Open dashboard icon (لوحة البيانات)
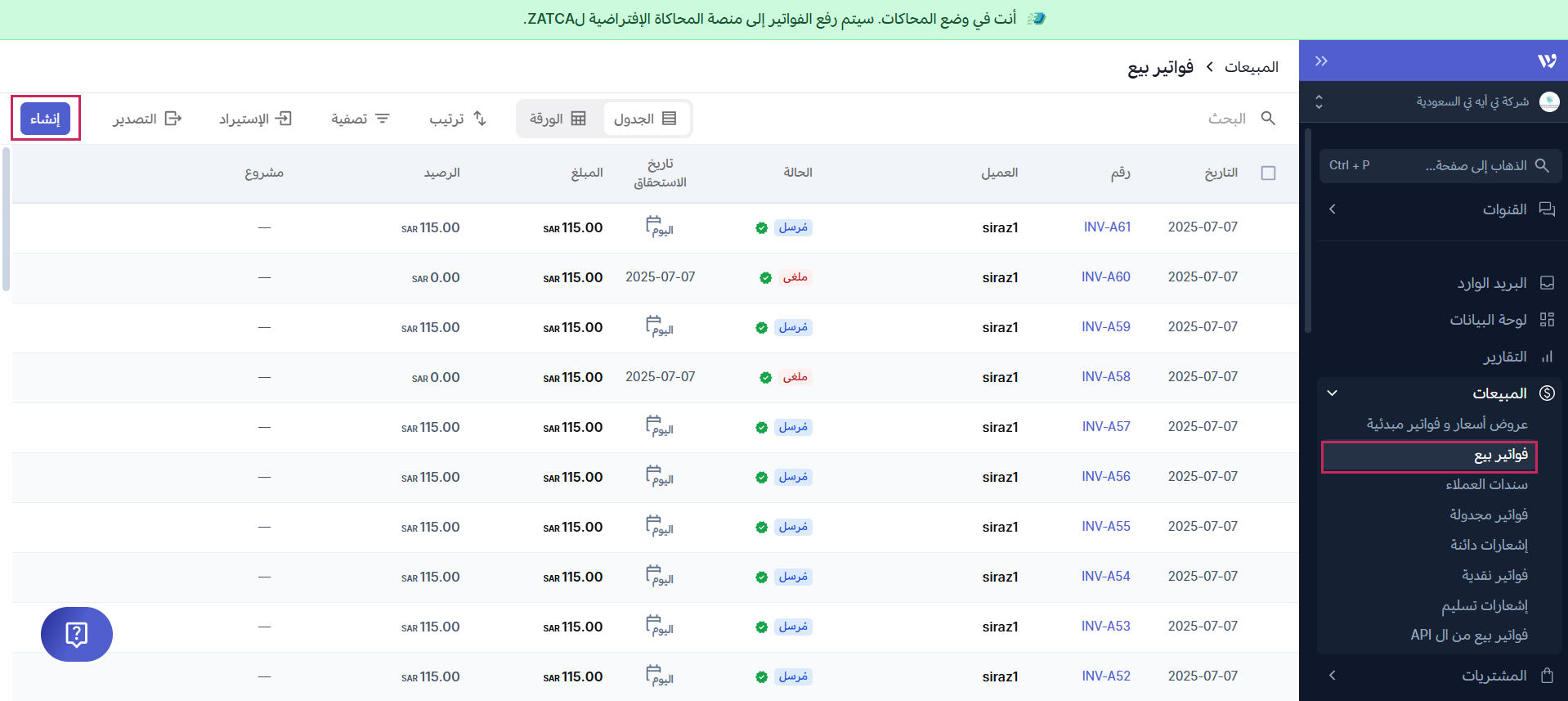 click(1546, 320)
